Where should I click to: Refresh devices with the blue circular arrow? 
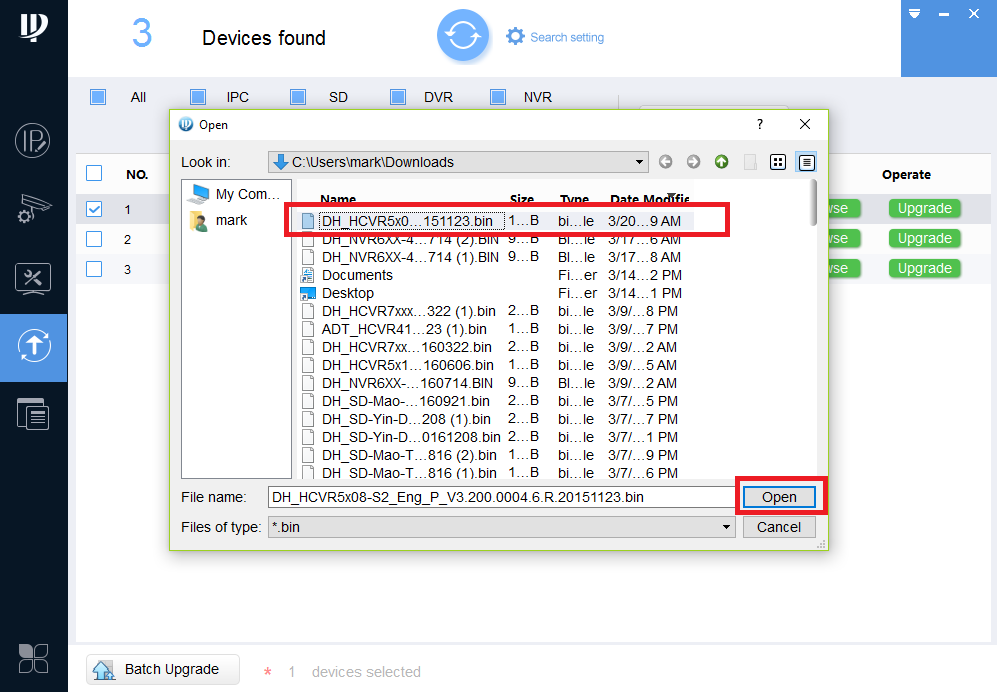(x=463, y=35)
